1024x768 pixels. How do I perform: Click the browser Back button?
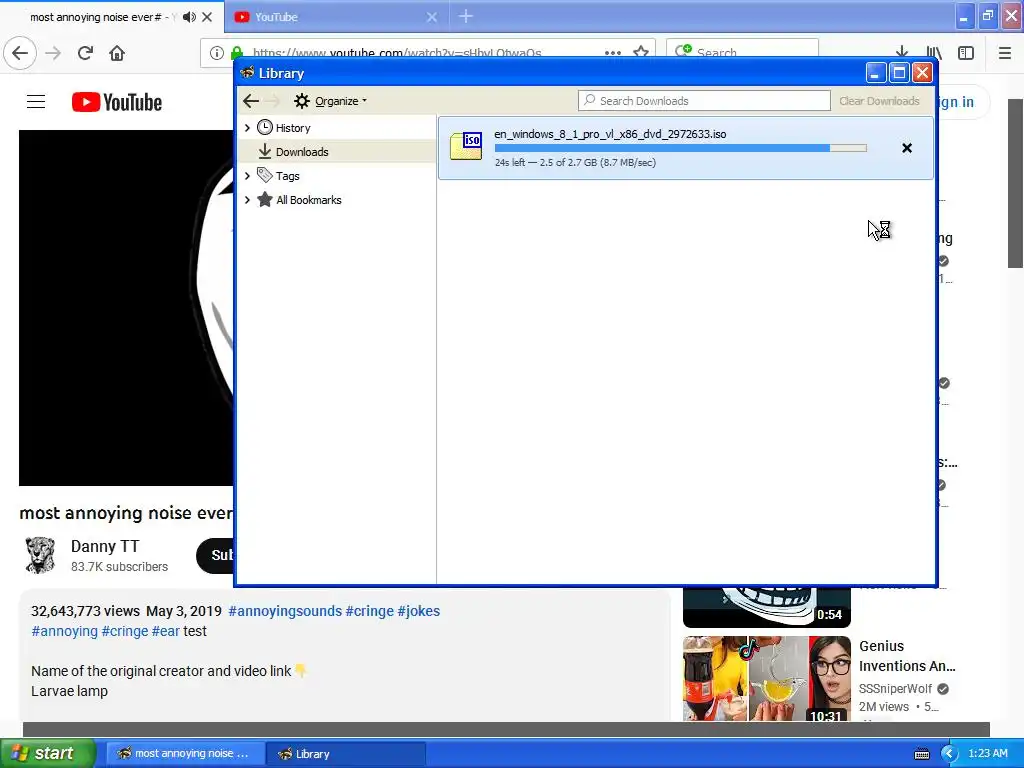click(20, 53)
